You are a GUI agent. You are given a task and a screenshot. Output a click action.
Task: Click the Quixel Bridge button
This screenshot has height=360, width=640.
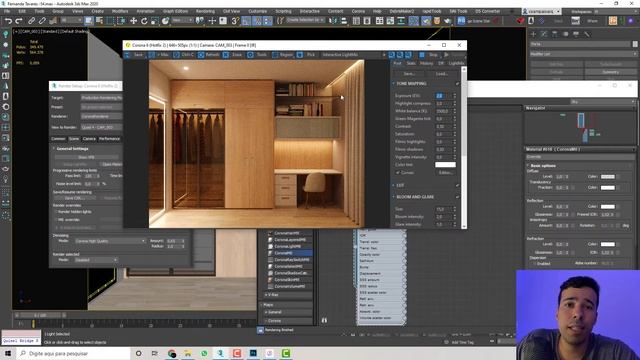click(21, 340)
